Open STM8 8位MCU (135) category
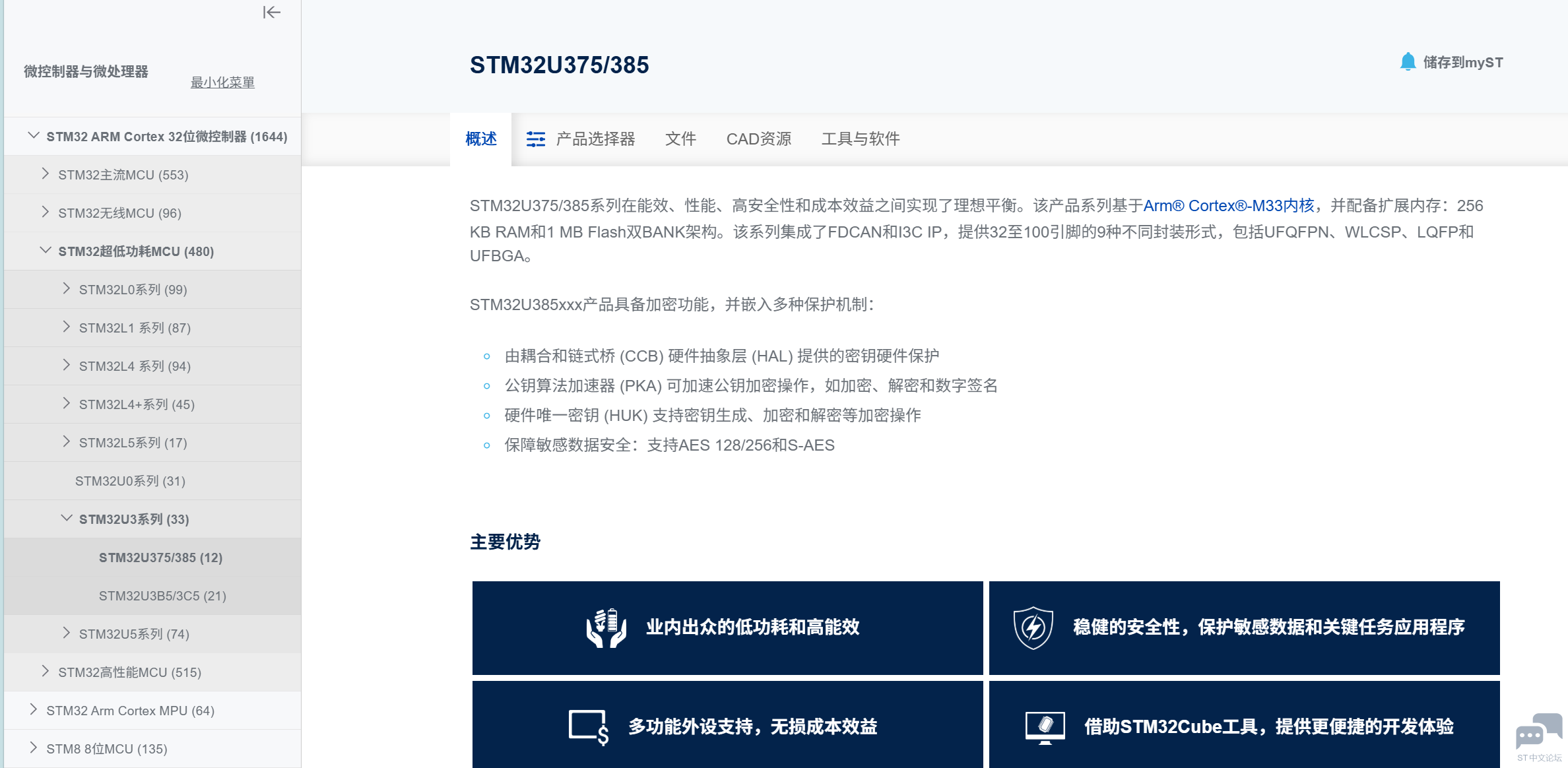This screenshot has height=768, width=1568. pos(152,749)
